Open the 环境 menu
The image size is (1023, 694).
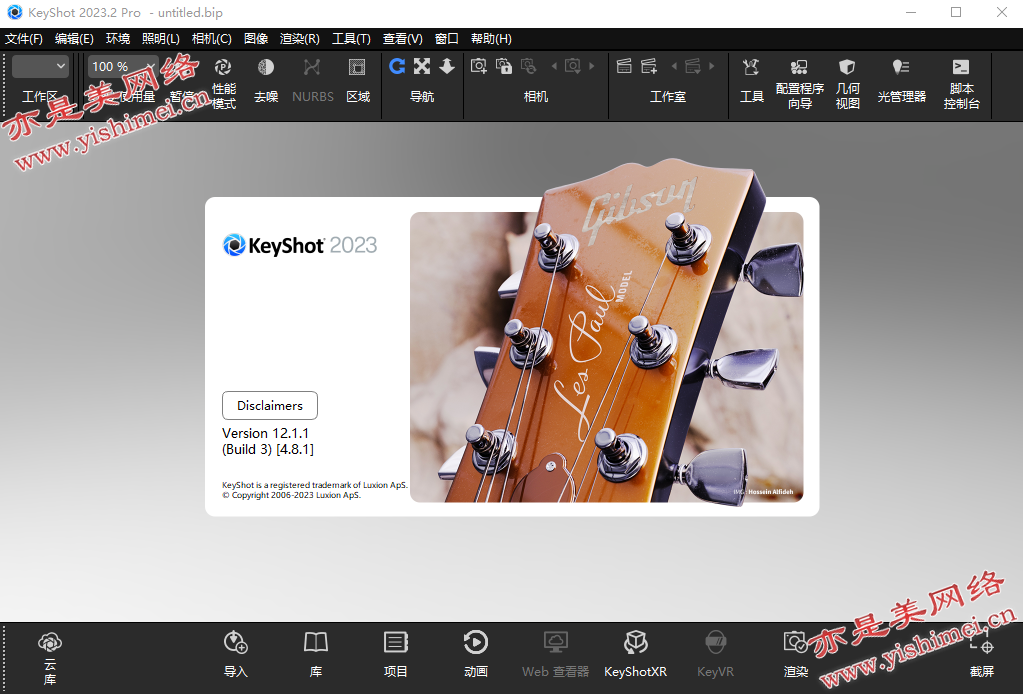pyautogui.click(x=118, y=38)
